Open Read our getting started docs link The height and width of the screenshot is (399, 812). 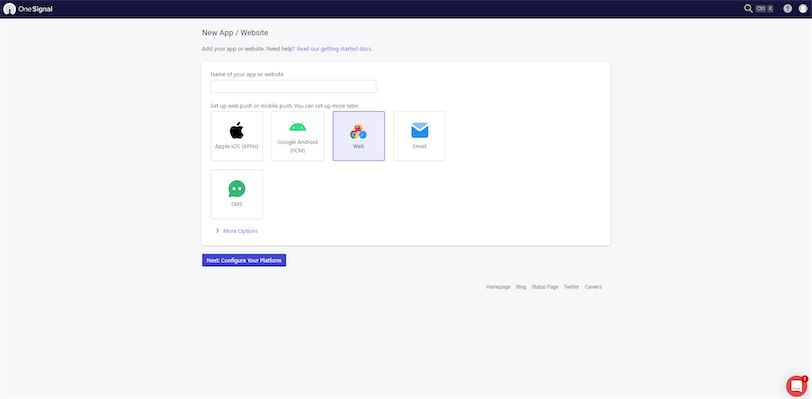[x=334, y=49]
